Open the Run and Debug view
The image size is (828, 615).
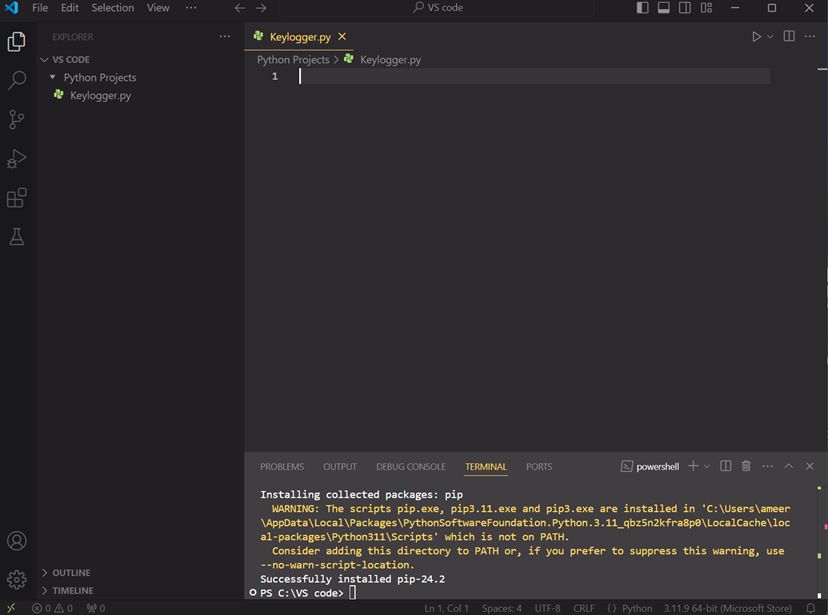click(x=16, y=159)
